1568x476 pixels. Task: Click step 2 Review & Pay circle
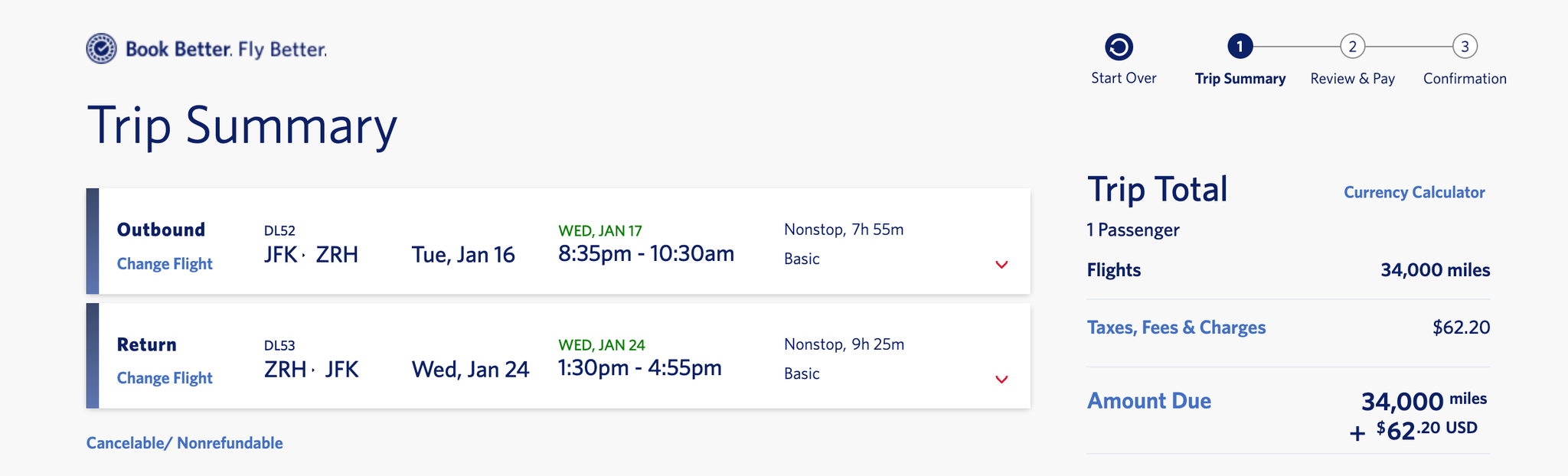point(1351,46)
